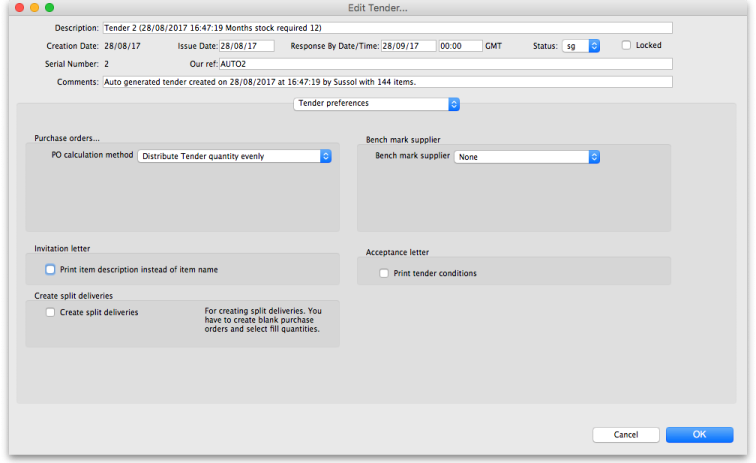Select the response time field showing 00:00
The width and height of the screenshot is (756, 463).
461,46
